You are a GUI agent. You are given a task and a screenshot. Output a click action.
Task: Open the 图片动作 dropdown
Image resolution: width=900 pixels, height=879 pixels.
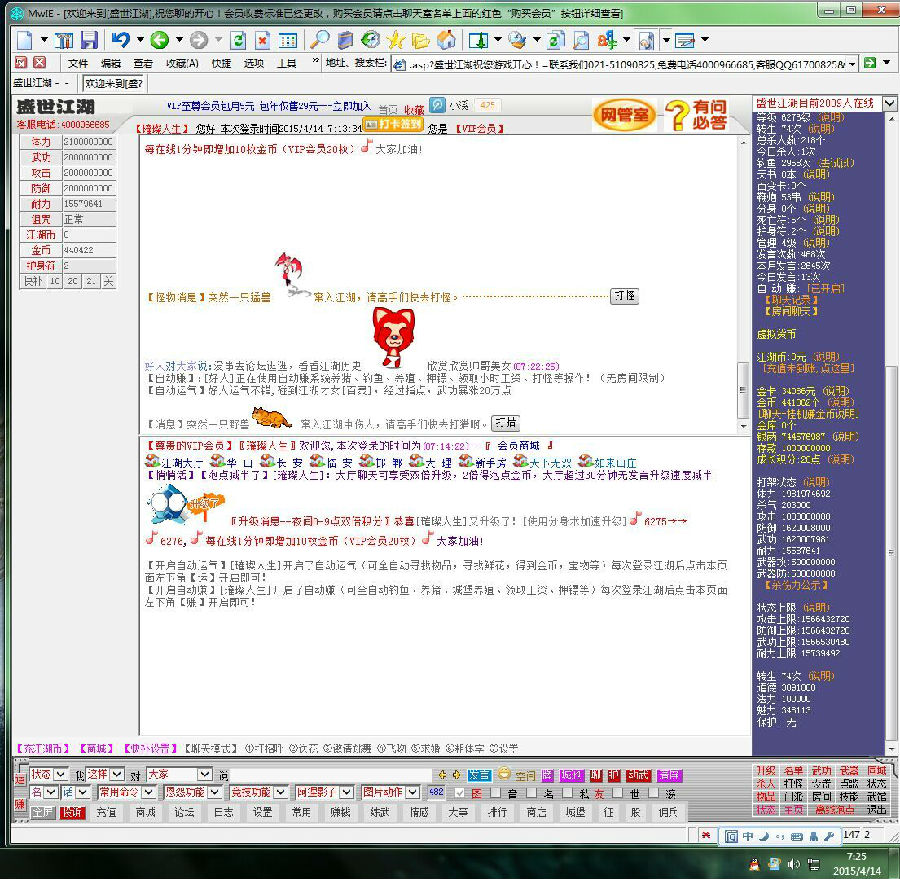[x=390, y=792]
